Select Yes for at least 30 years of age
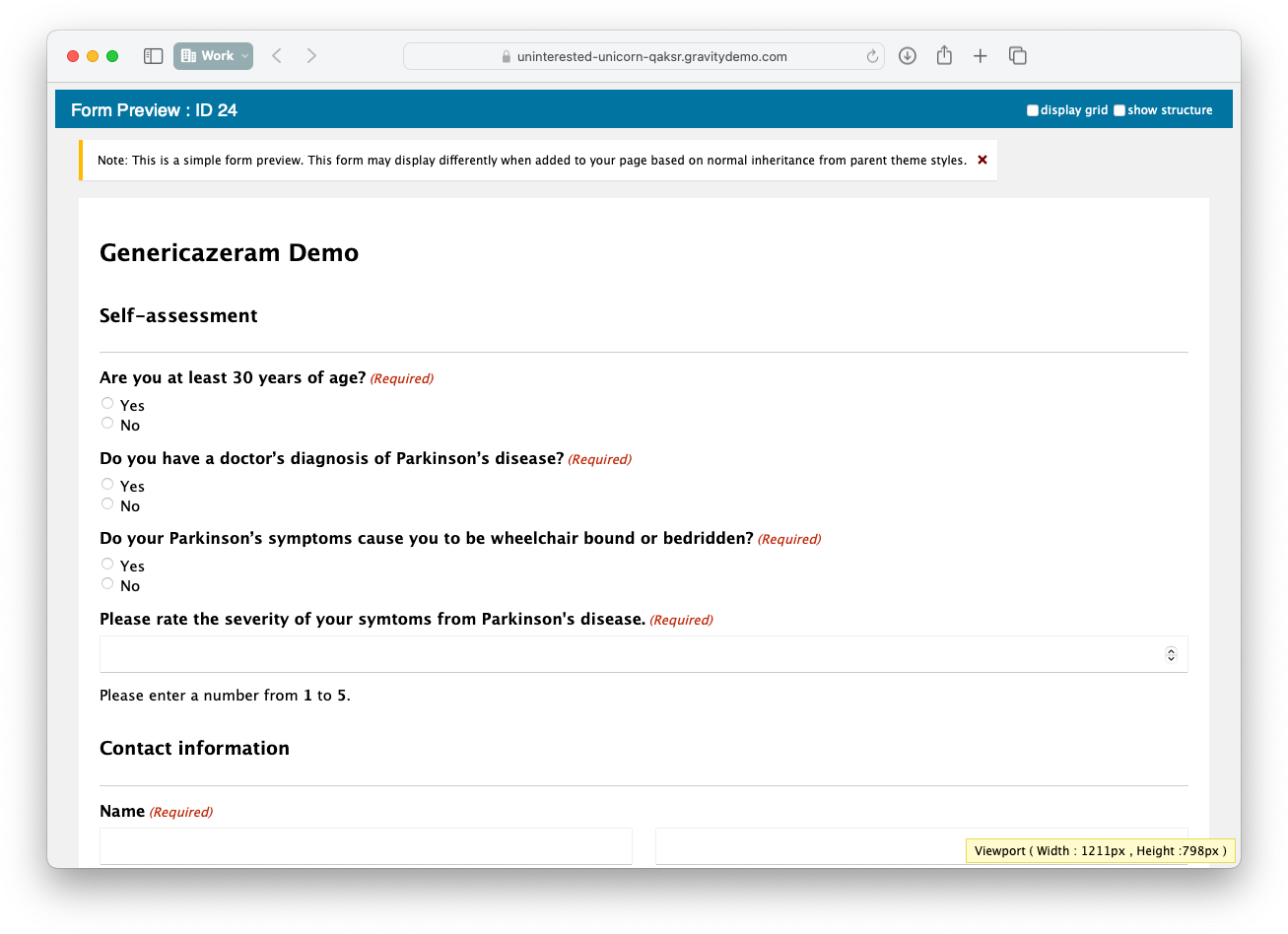This screenshot has width=1288, height=934. 107,403
